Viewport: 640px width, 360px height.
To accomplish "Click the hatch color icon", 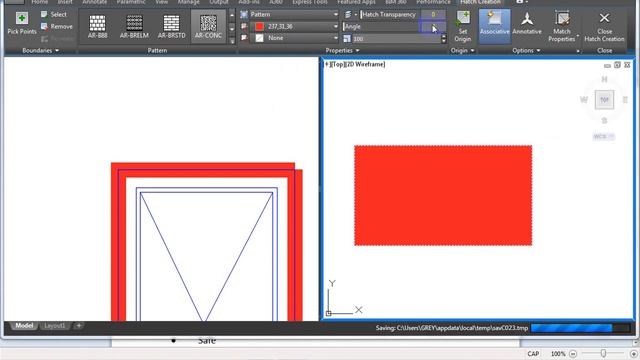I will 244,26.
